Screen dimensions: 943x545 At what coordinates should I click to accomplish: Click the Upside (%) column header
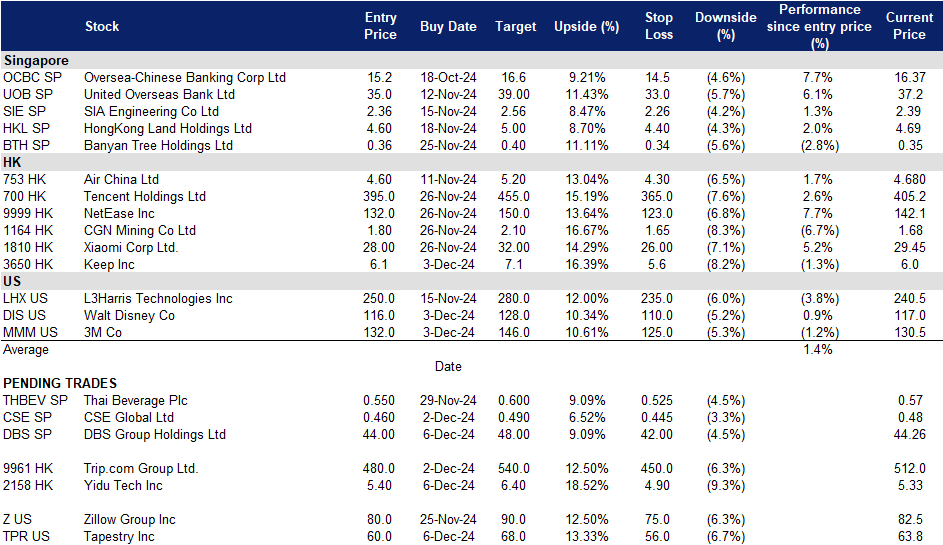(586, 26)
